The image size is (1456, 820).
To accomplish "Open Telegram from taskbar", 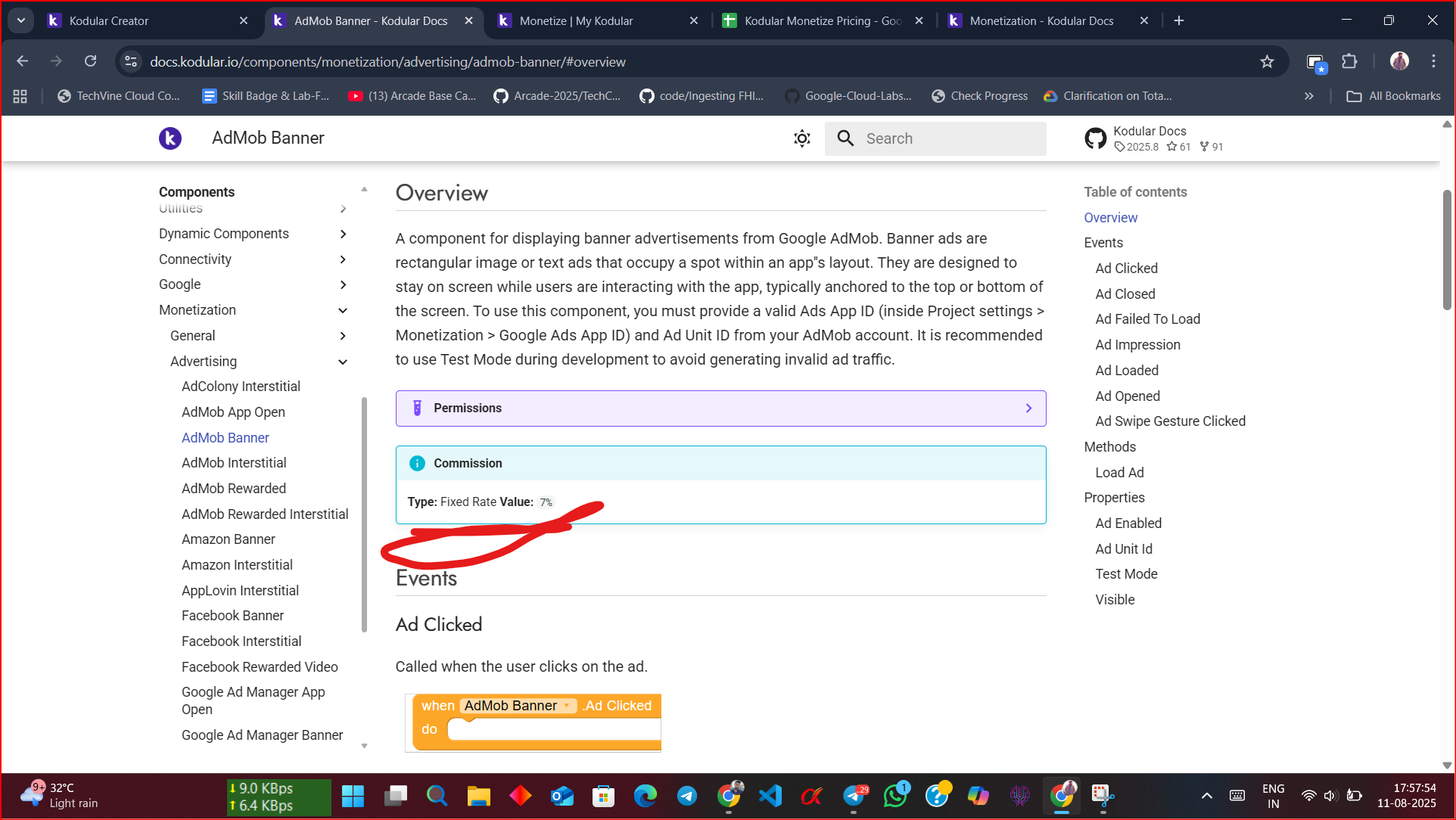I will pos(687,796).
